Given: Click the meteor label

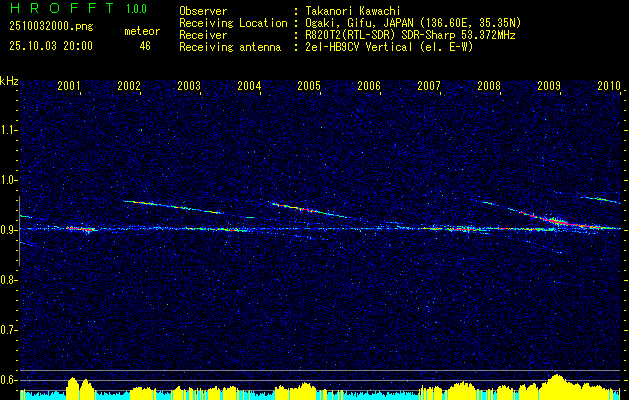Looking at the screenshot, I should (142, 31).
